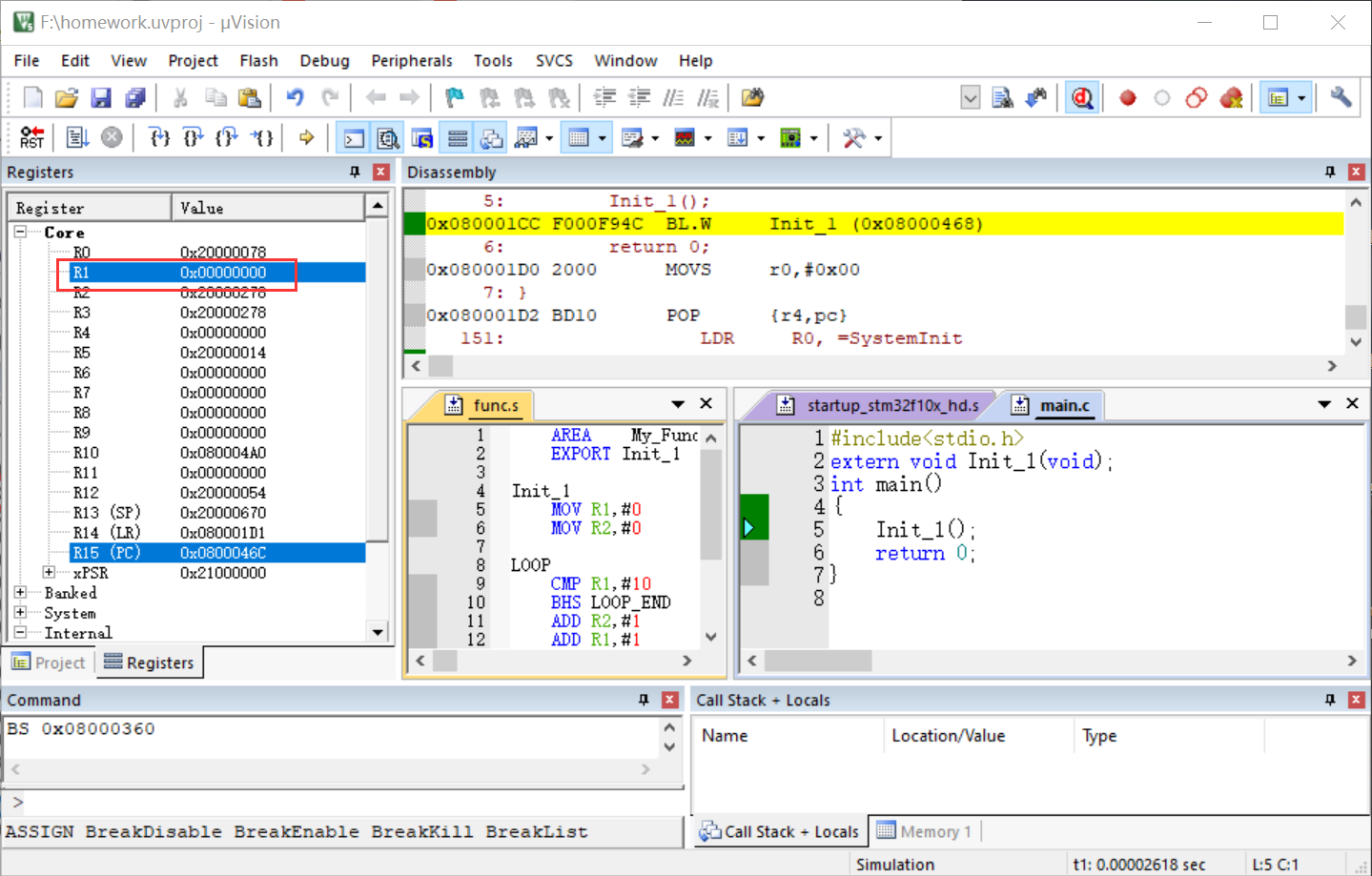Toggle the Call Stack Window button
1372x876 pixels.
492,138
